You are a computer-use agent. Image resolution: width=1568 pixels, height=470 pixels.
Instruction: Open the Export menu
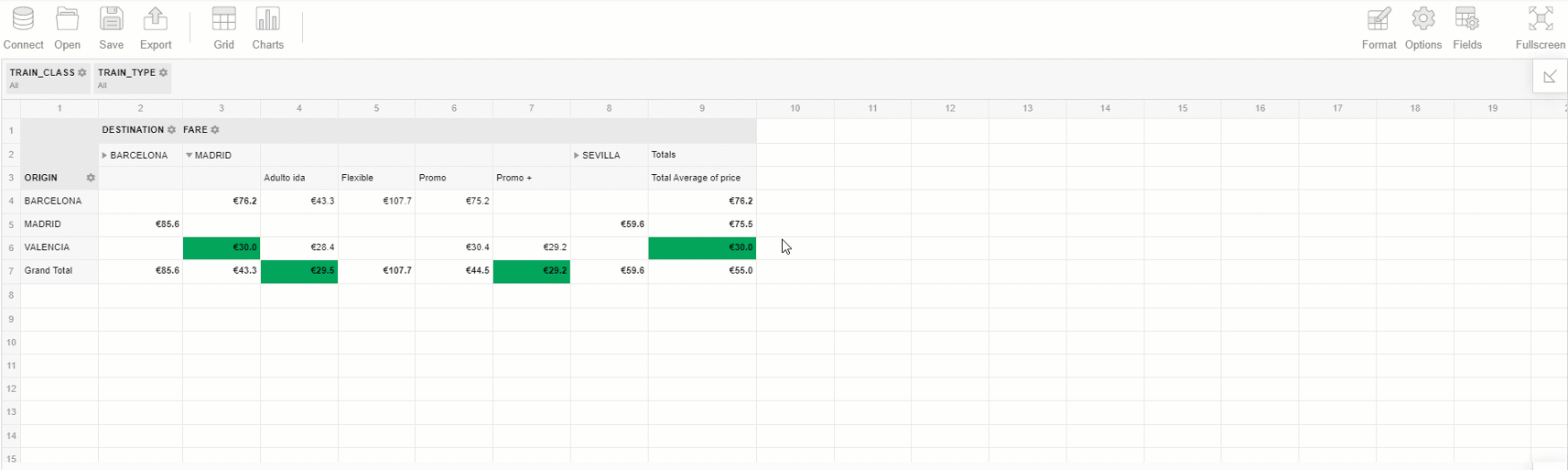pyautogui.click(x=156, y=27)
